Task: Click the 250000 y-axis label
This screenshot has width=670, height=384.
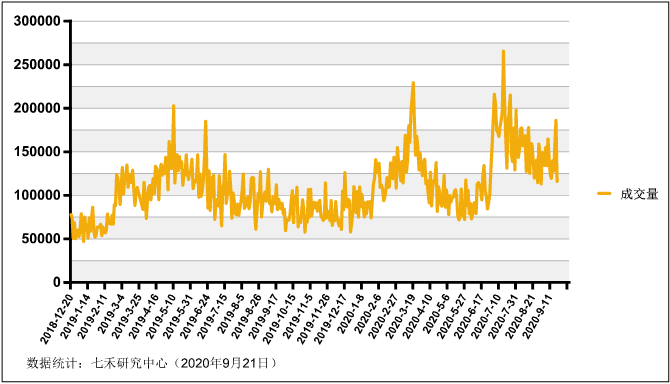Action: pyautogui.click(x=37, y=64)
